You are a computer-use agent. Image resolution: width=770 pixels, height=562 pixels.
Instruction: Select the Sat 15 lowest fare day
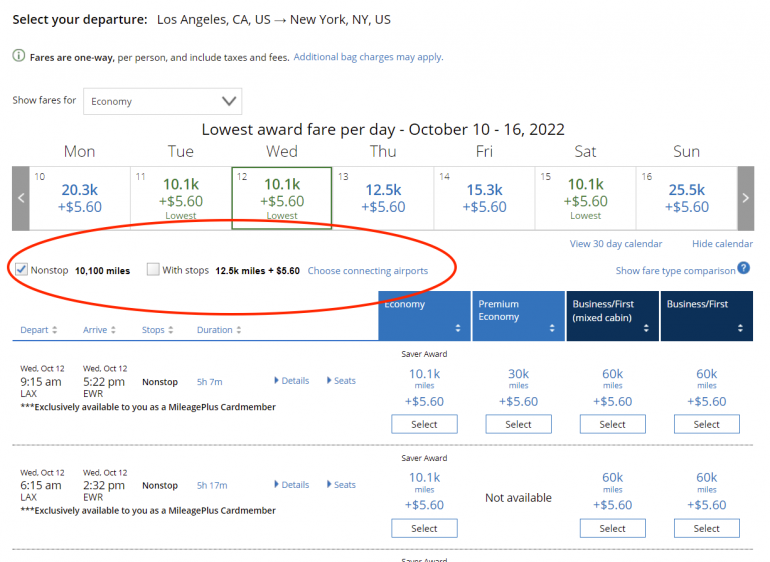585,198
